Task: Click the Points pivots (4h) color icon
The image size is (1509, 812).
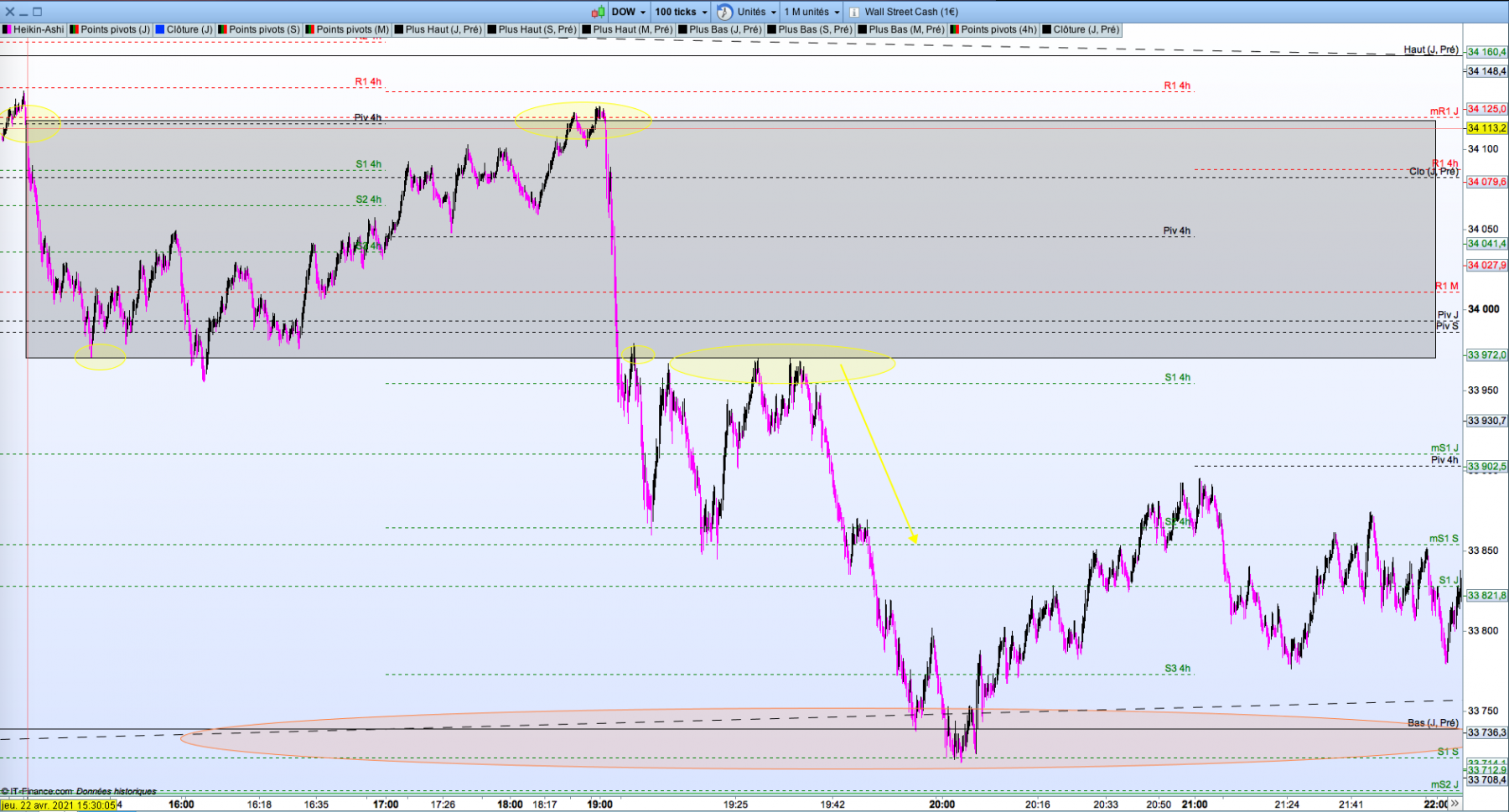Action: 954,29
